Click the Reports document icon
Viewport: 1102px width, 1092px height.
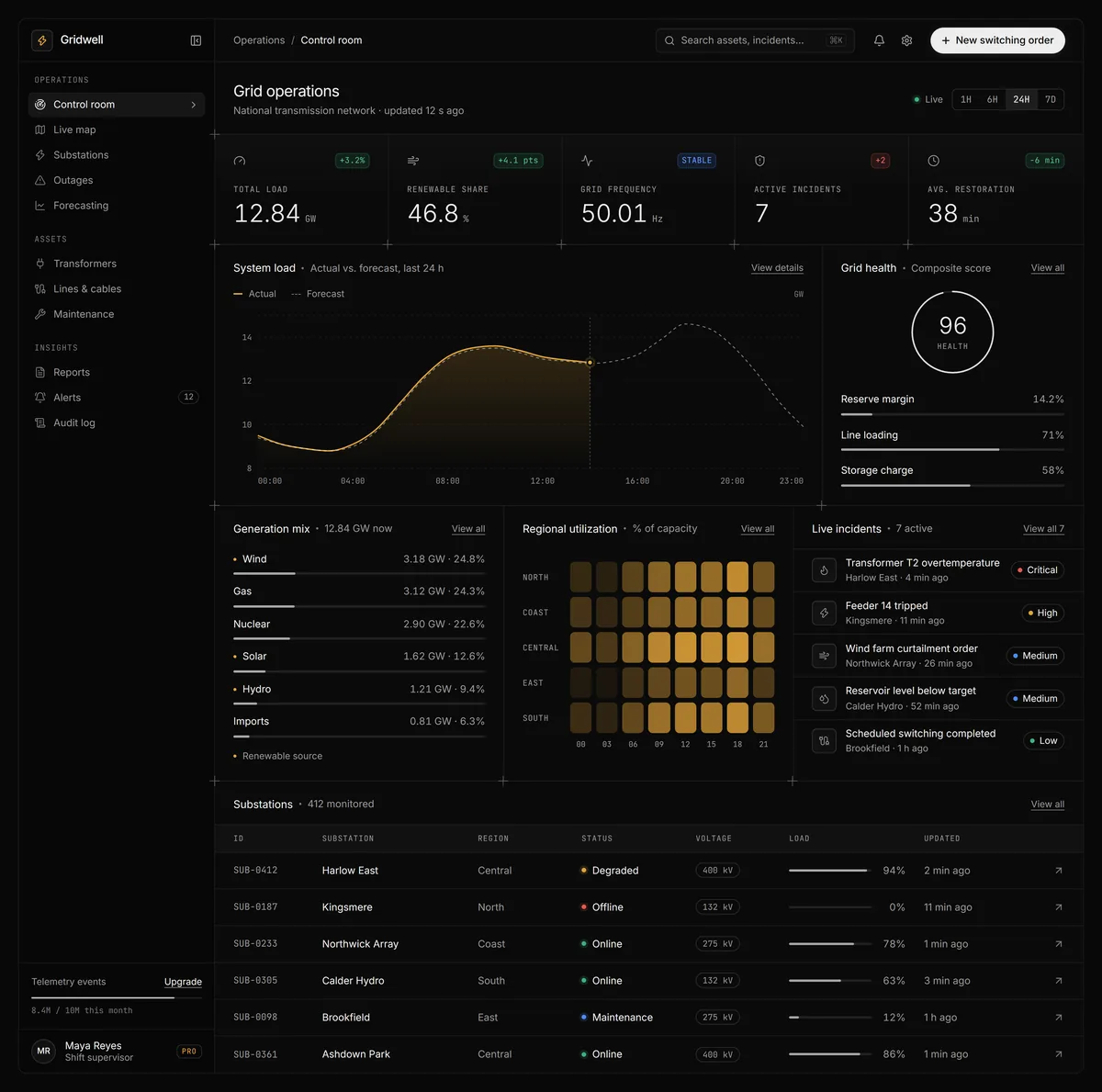point(40,372)
